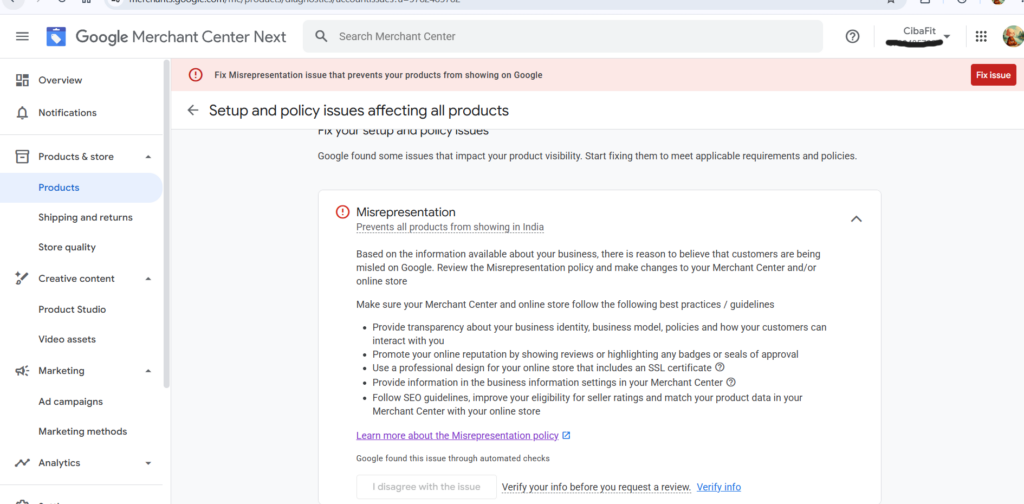
Task: Open Learn more about Misrepresentation policy
Action: (457, 435)
